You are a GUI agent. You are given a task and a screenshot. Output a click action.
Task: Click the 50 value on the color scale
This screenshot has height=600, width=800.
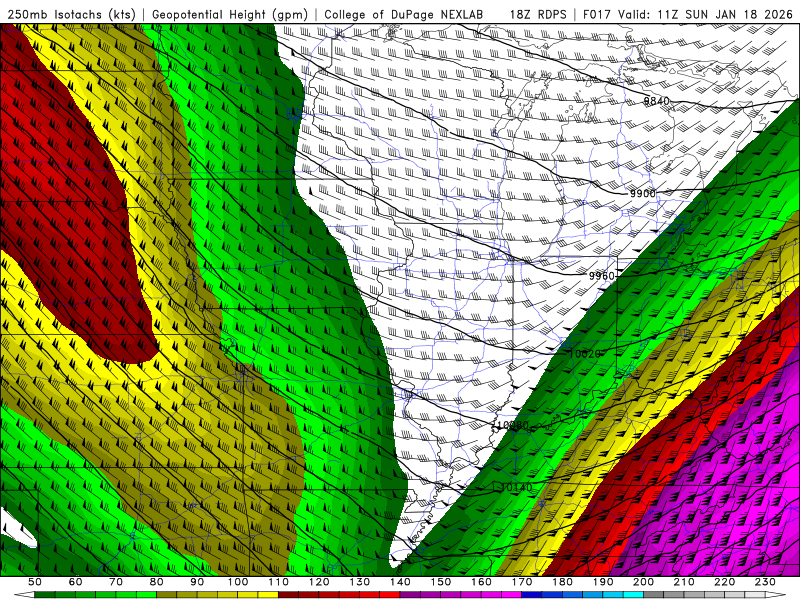point(35,582)
